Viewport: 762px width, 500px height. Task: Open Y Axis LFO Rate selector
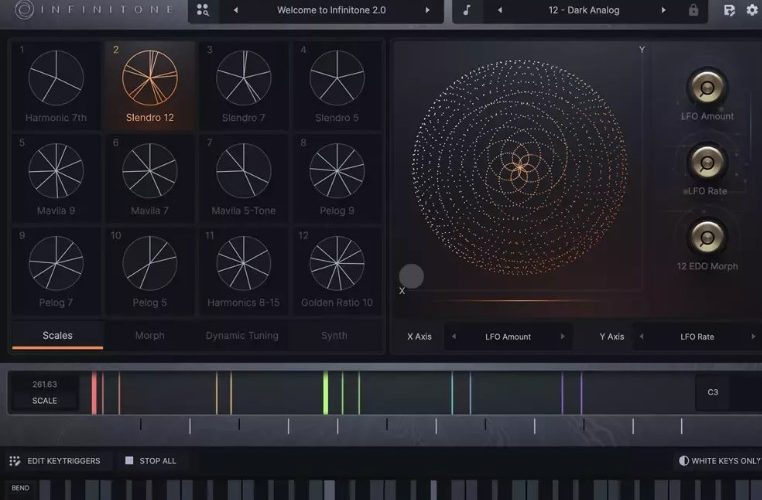tap(697, 336)
